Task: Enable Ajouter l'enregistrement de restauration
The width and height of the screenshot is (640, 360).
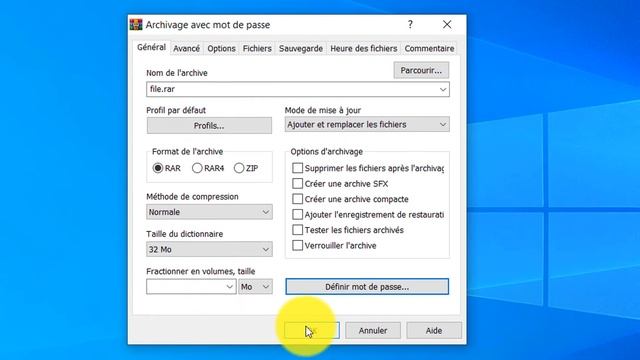Action: tap(298, 215)
